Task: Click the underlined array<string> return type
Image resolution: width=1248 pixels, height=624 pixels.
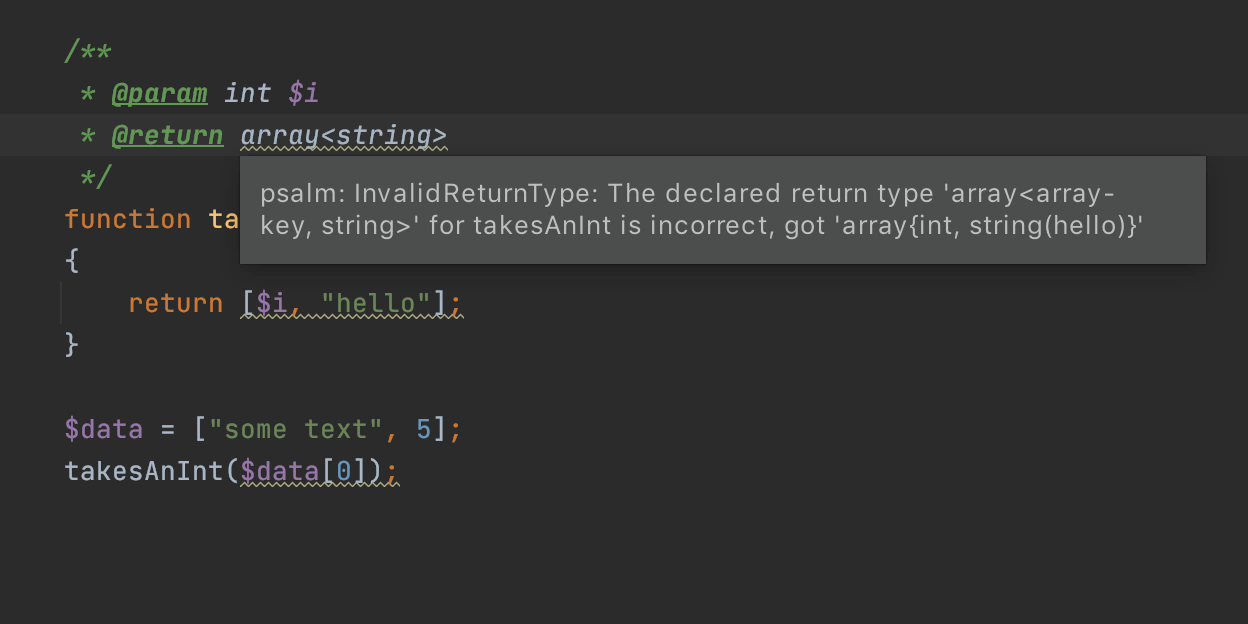Action: (344, 135)
